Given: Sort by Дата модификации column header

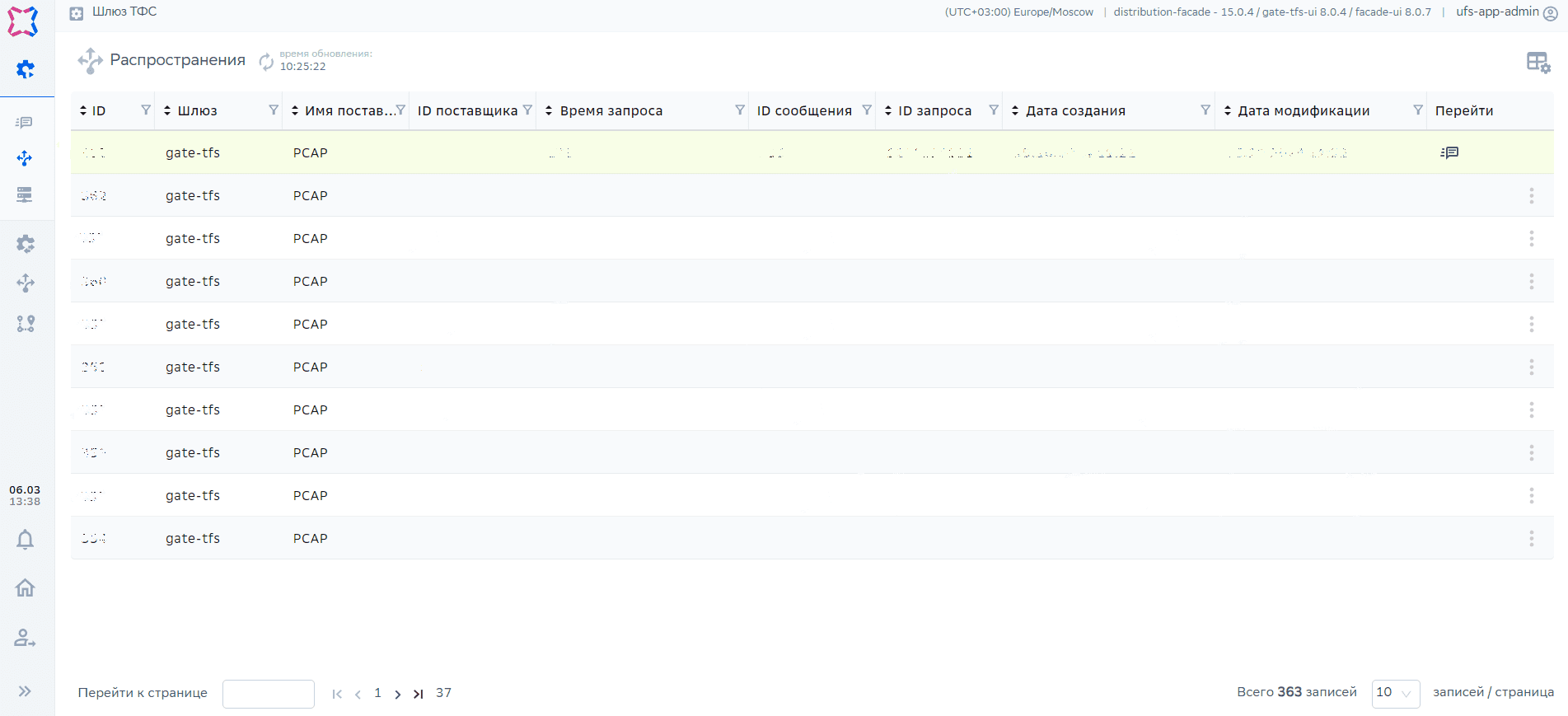Looking at the screenshot, I should [x=1303, y=111].
